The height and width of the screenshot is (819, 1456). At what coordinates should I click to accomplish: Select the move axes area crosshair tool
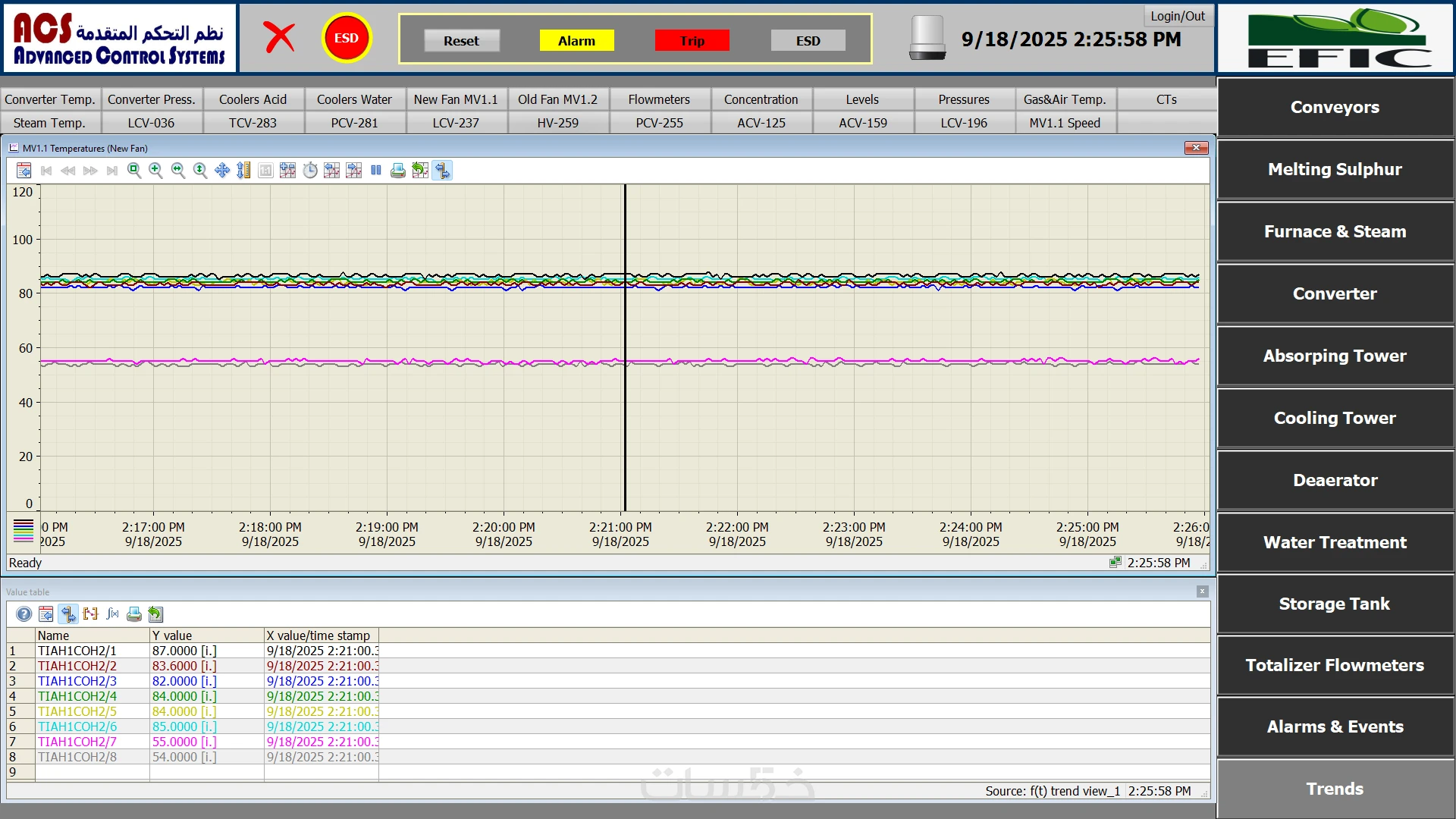[x=222, y=171]
